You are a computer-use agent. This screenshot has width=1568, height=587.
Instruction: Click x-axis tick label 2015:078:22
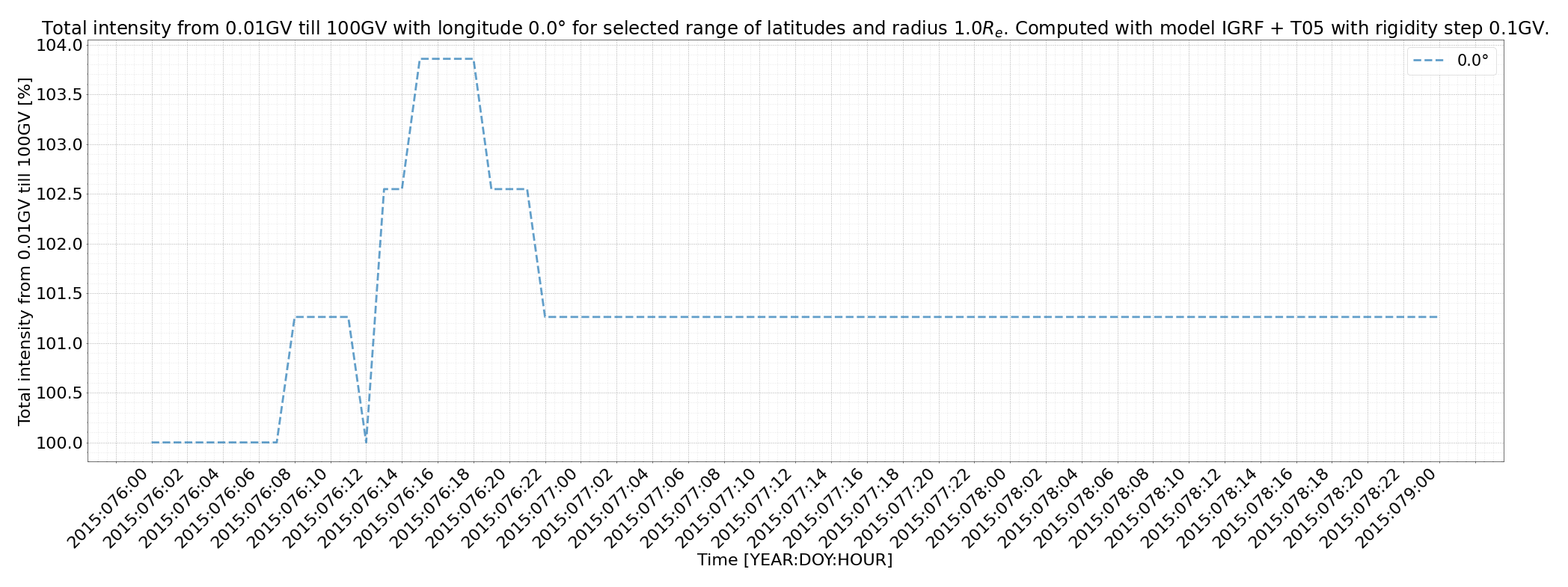coord(1360,508)
